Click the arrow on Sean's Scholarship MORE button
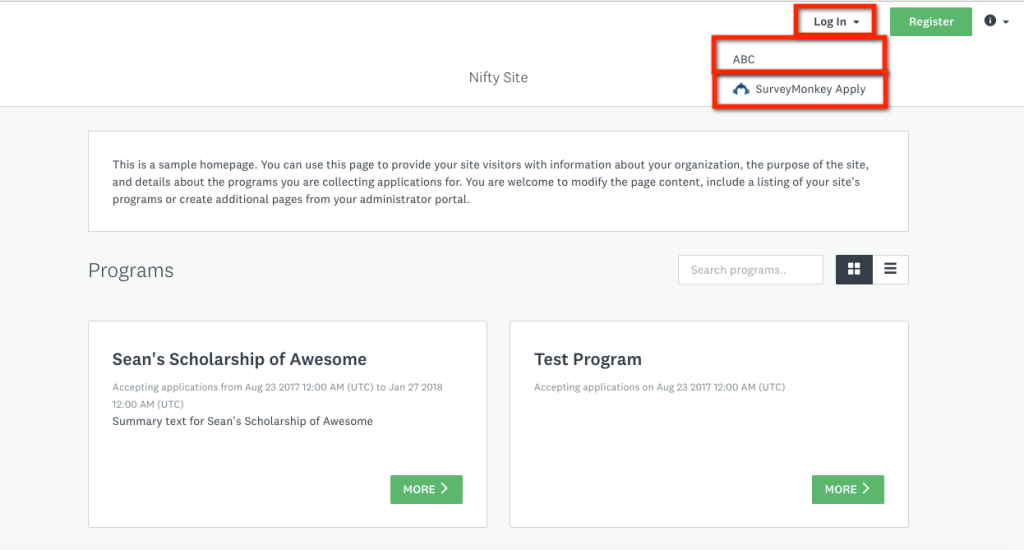Viewport: 1024px width, 550px height. pos(444,489)
